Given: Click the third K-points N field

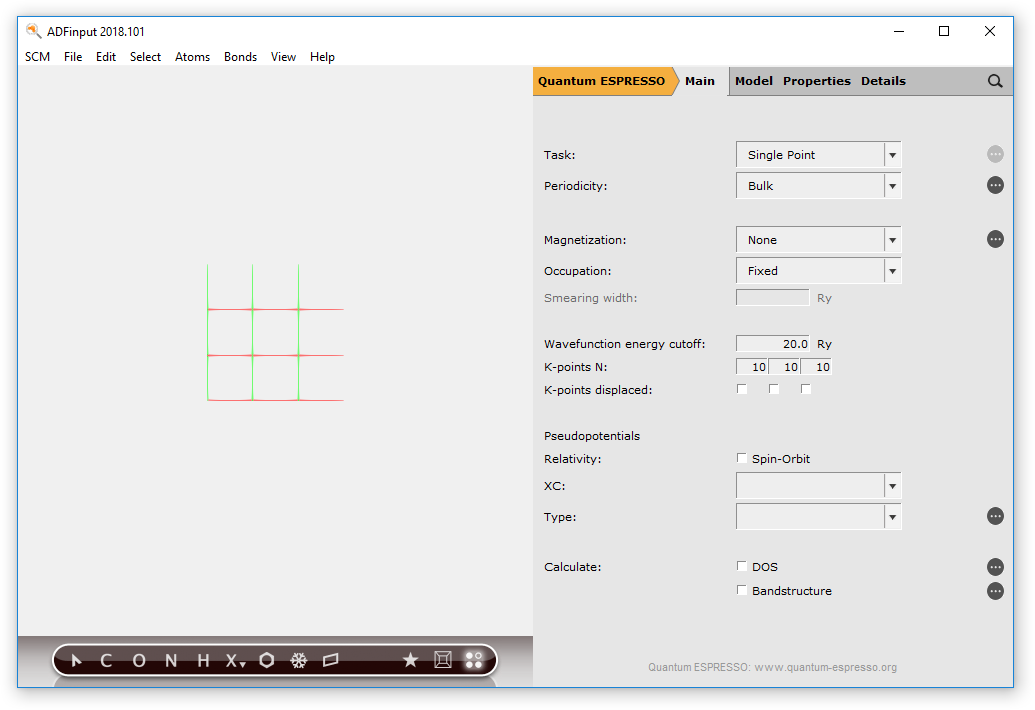Looking at the screenshot, I should tap(816, 367).
